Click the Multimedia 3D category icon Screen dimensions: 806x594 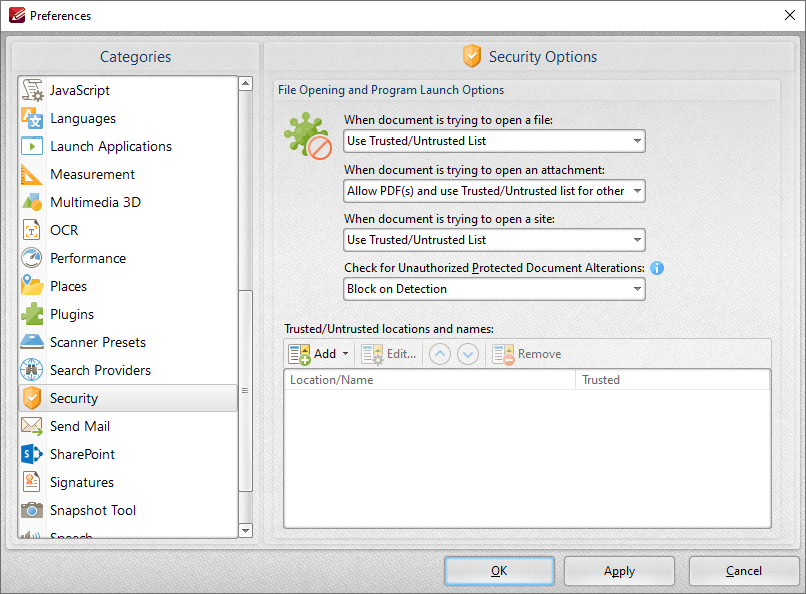tap(31, 202)
